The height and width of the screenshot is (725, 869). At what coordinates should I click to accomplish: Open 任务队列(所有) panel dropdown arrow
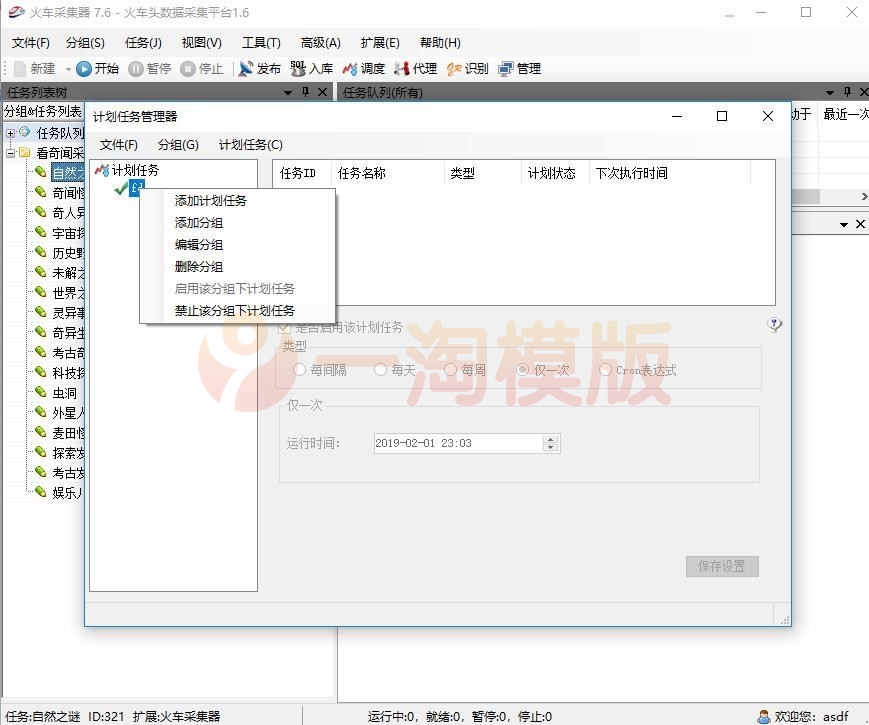(x=830, y=92)
